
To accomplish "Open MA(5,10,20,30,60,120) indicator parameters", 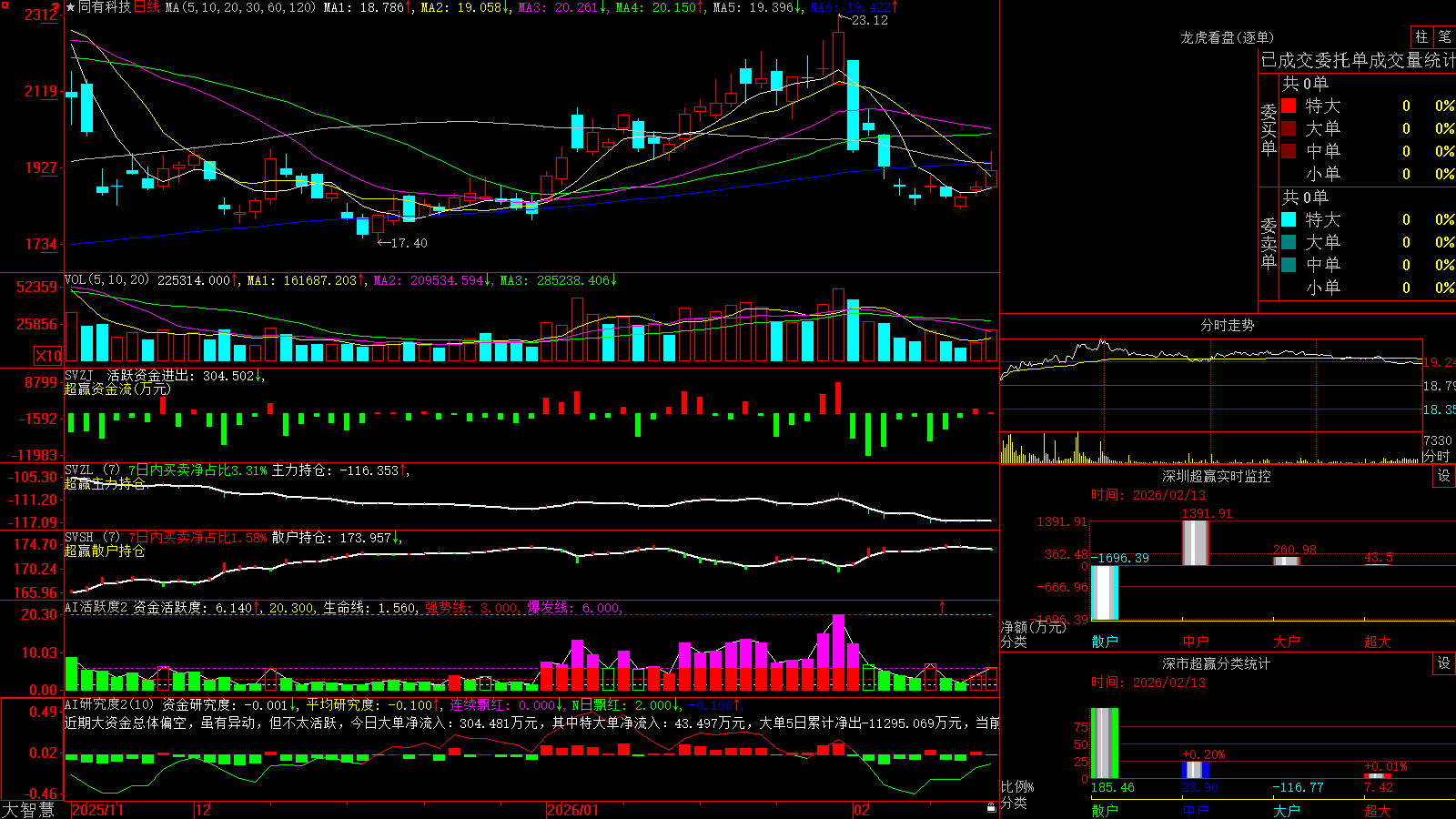I will coord(240,7).
